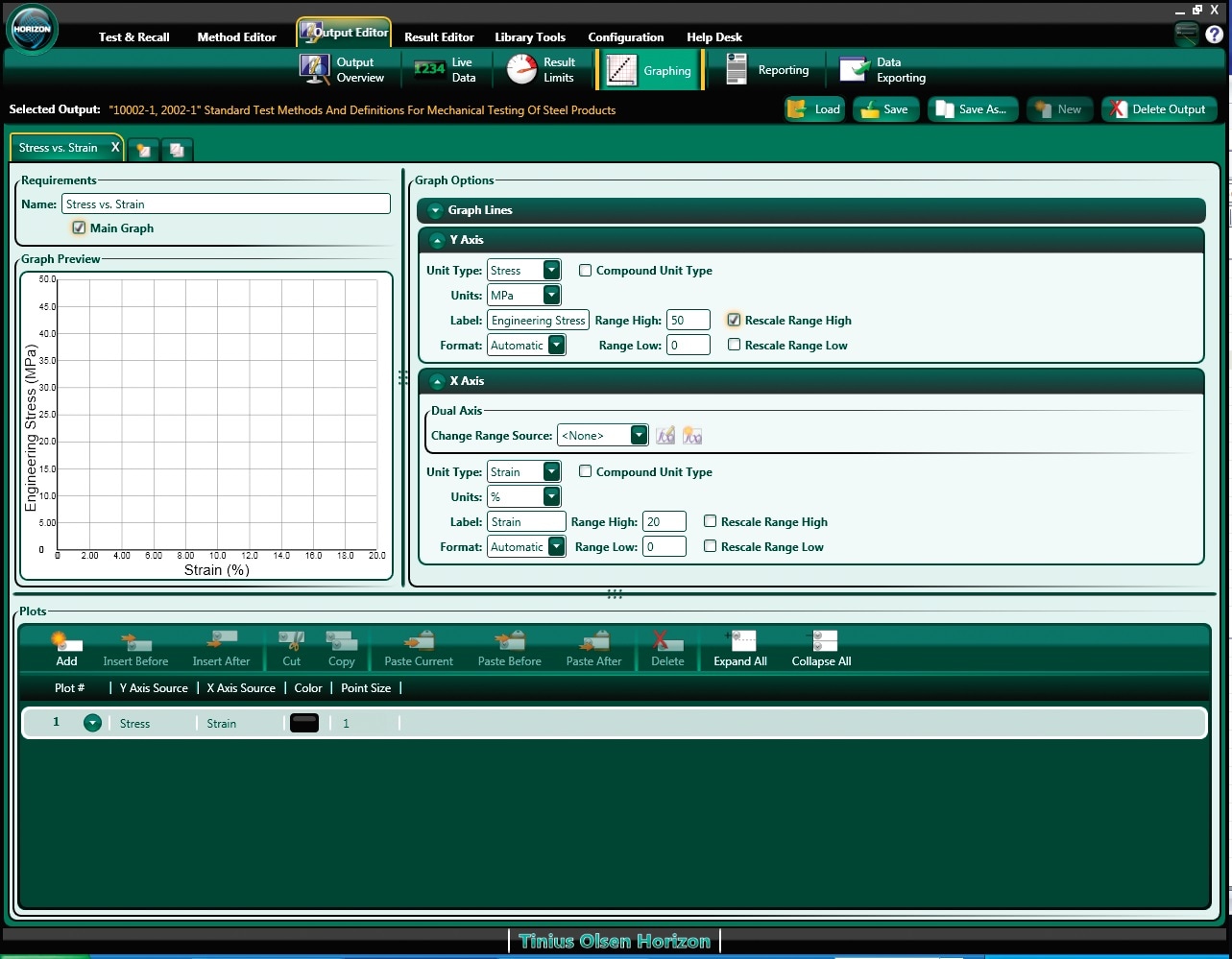The width and height of the screenshot is (1232, 959).
Task: Click the Y Axis Label field
Action: pos(538,321)
